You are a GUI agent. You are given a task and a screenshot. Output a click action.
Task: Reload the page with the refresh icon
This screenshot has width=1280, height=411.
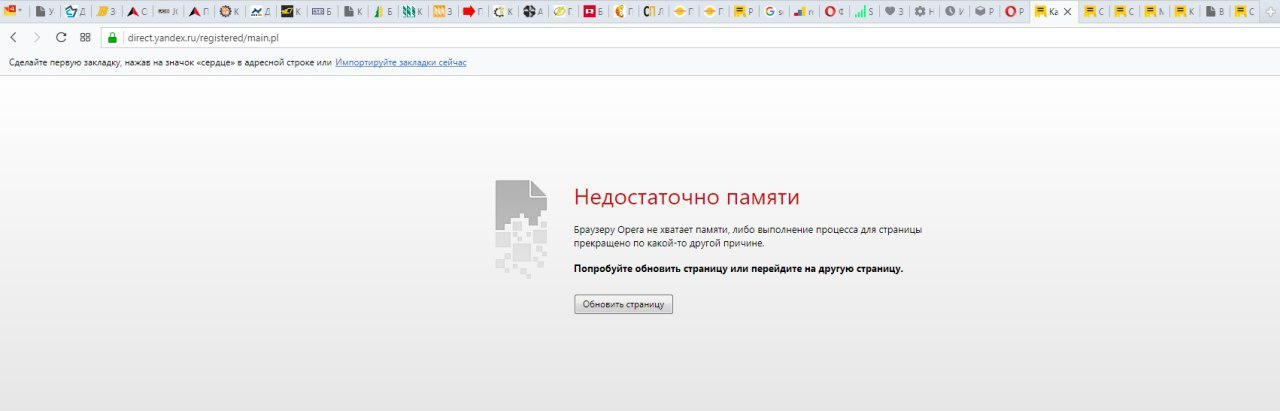[61, 37]
